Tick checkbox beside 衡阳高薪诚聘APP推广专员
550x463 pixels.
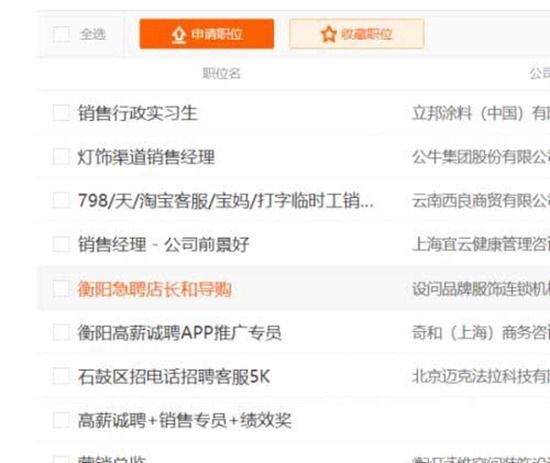point(61,332)
